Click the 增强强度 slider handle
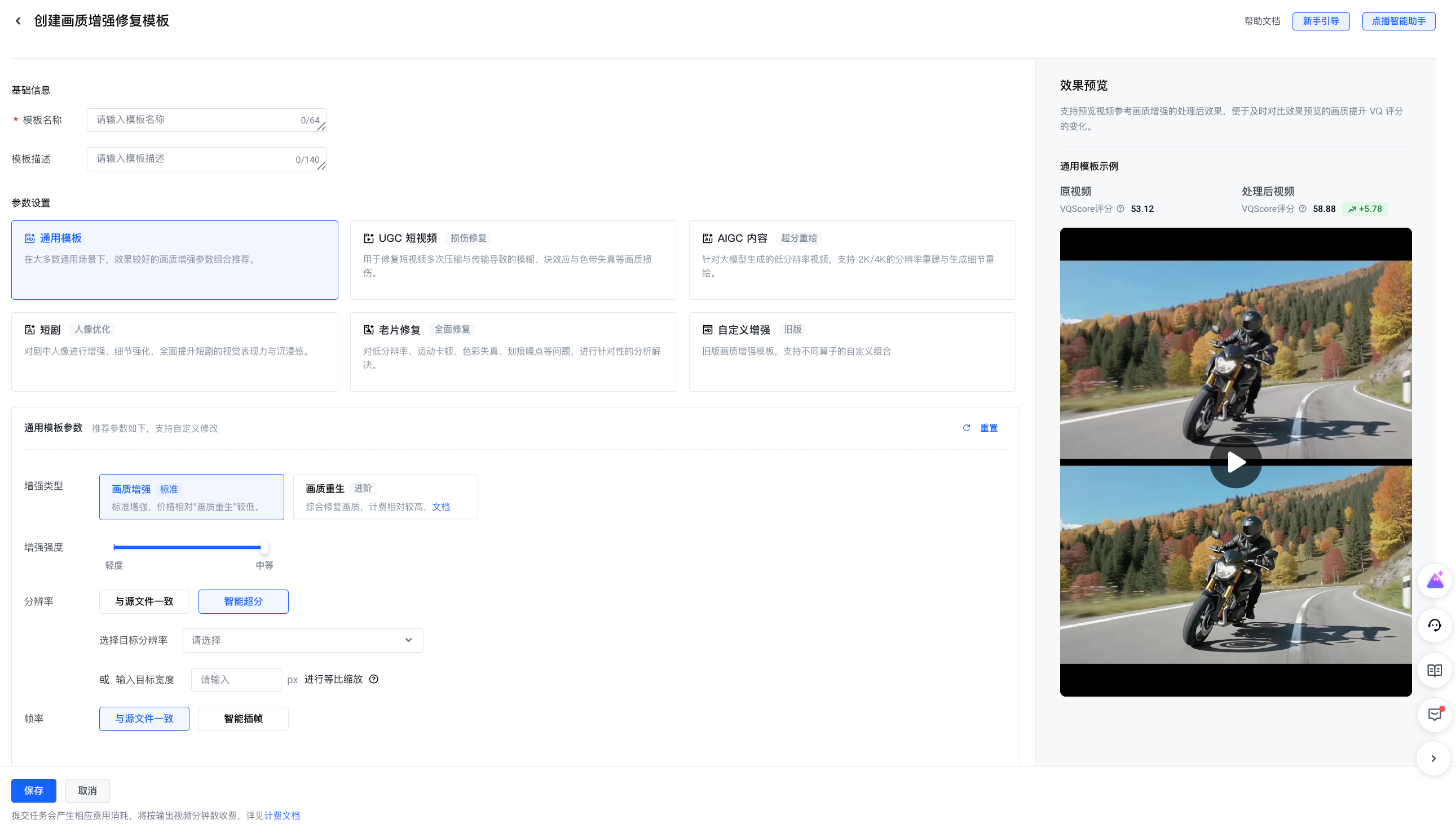1456x833 pixels. pos(264,547)
